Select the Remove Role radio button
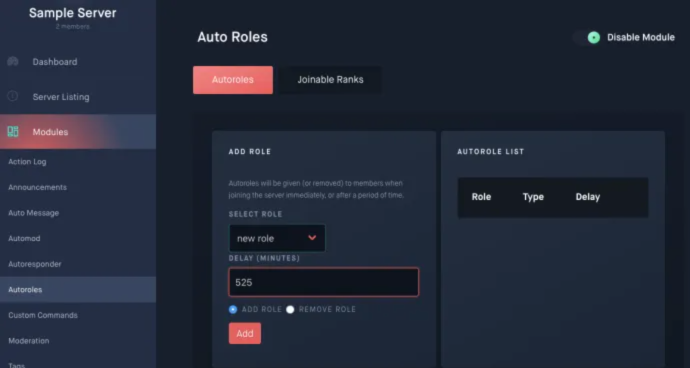This screenshot has height=368, width=690. click(290, 309)
